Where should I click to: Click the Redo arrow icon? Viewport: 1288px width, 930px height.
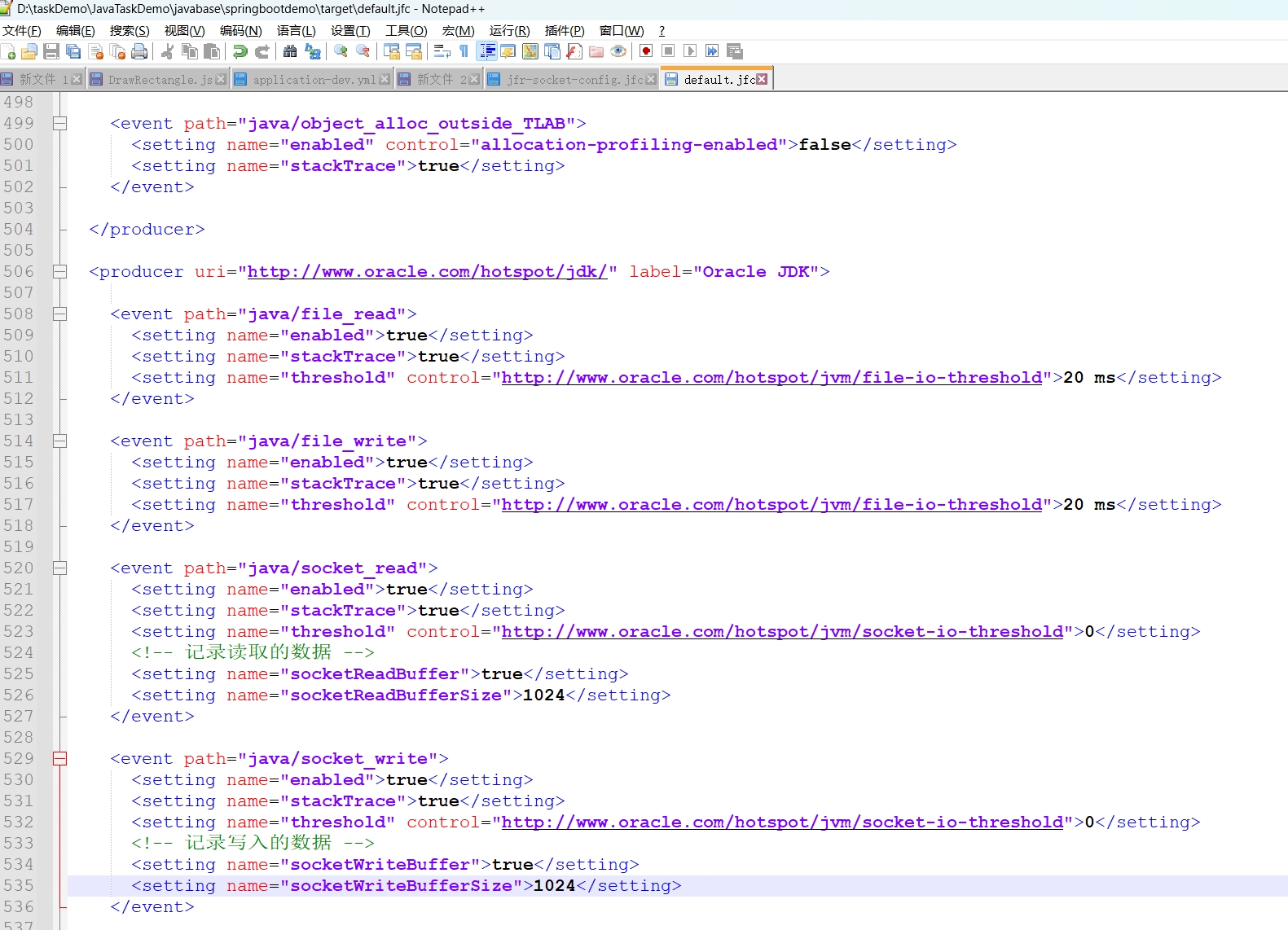point(262,51)
